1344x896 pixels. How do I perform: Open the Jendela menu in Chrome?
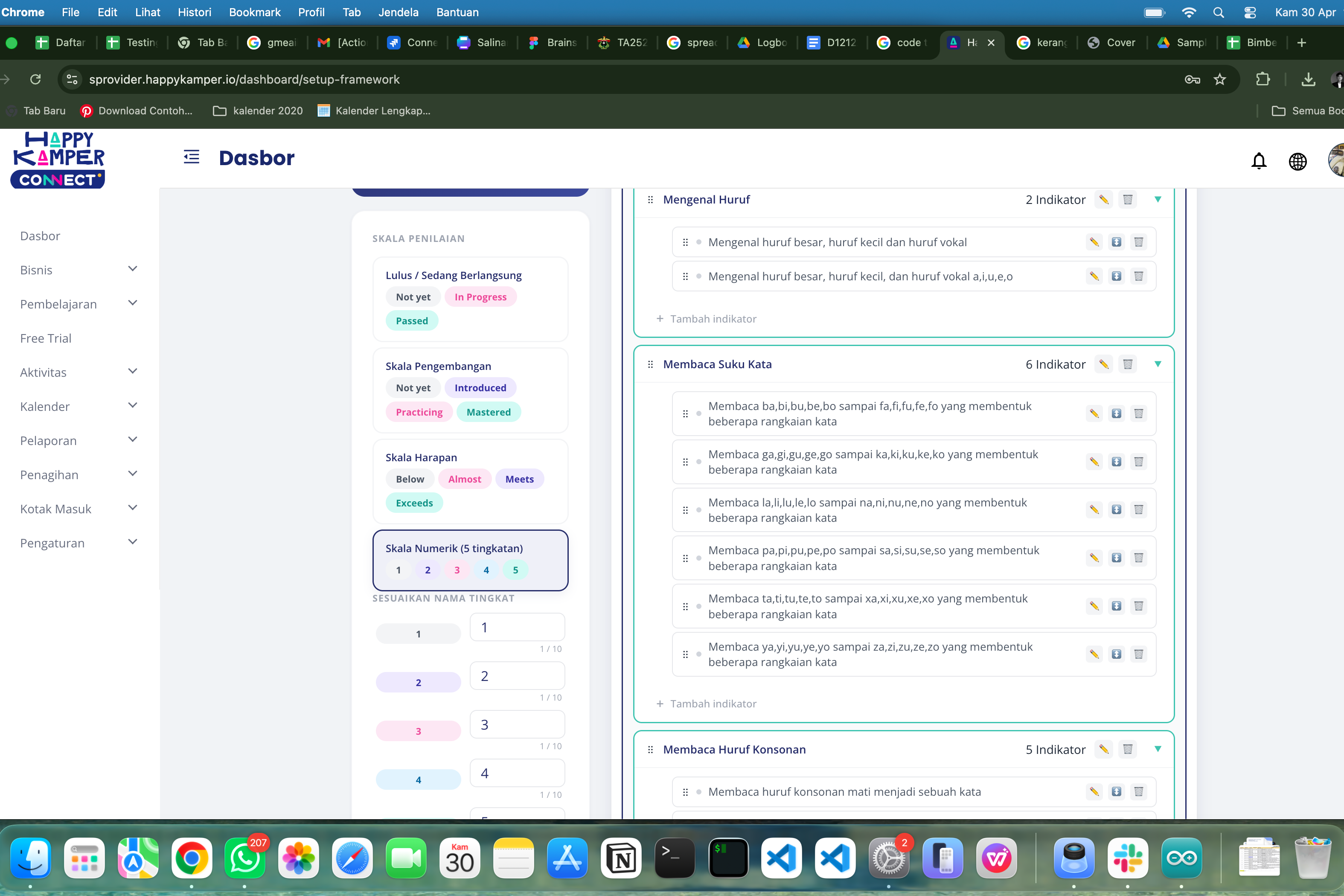(398, 12)
